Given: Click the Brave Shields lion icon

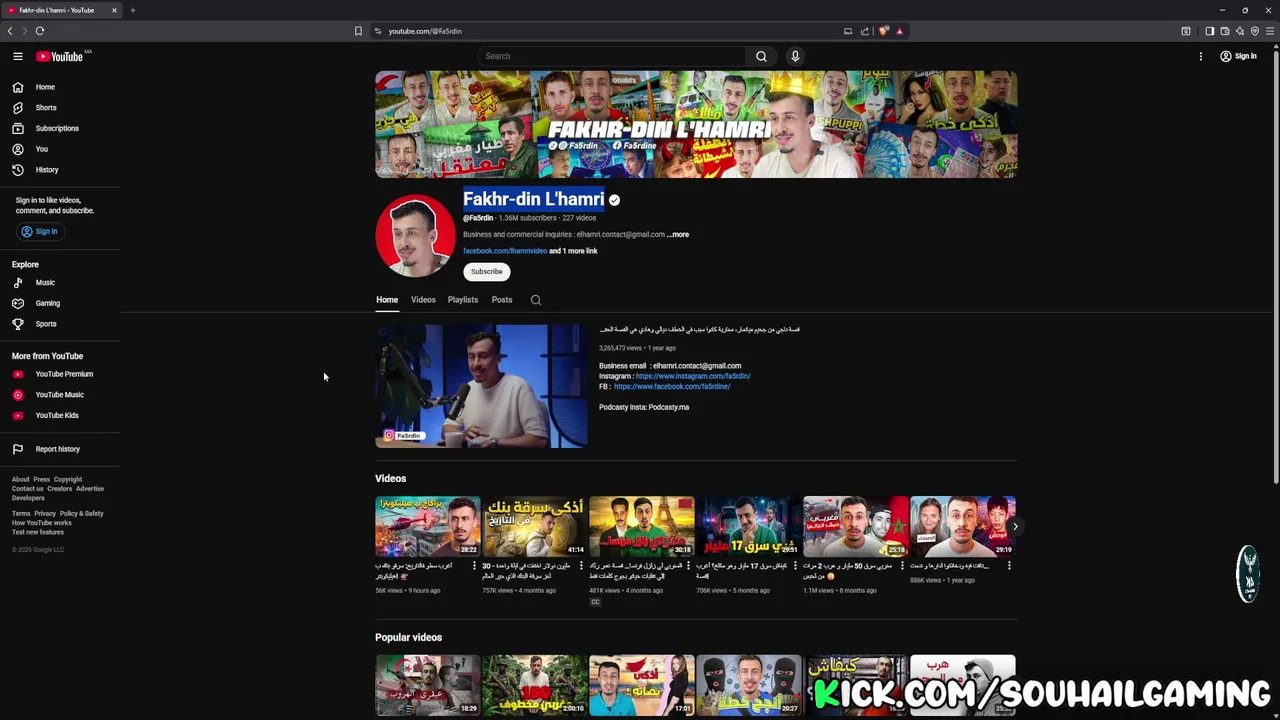Looking at the screenshot, I should click(x=883, y=31).
